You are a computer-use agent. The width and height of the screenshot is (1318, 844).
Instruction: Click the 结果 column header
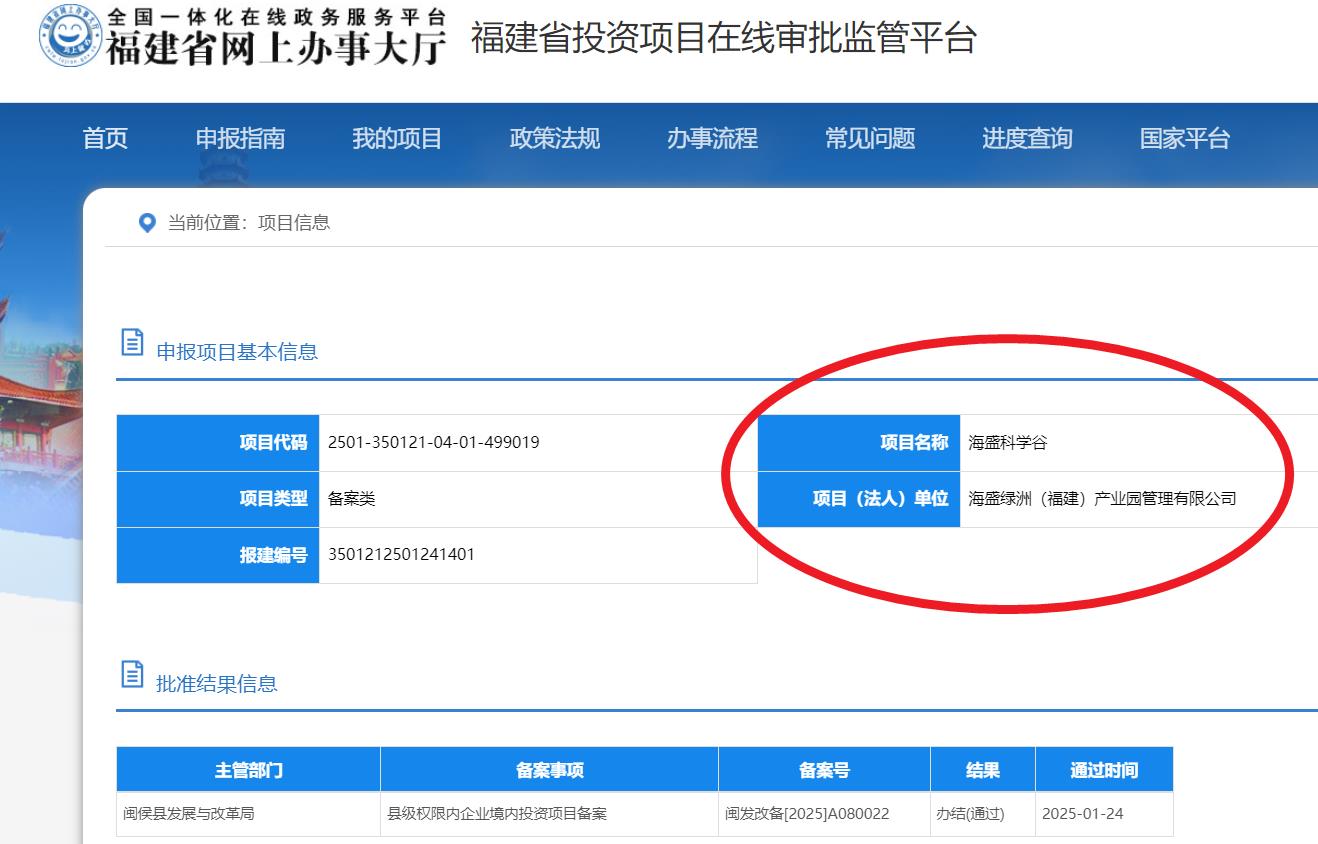(983, 769)
